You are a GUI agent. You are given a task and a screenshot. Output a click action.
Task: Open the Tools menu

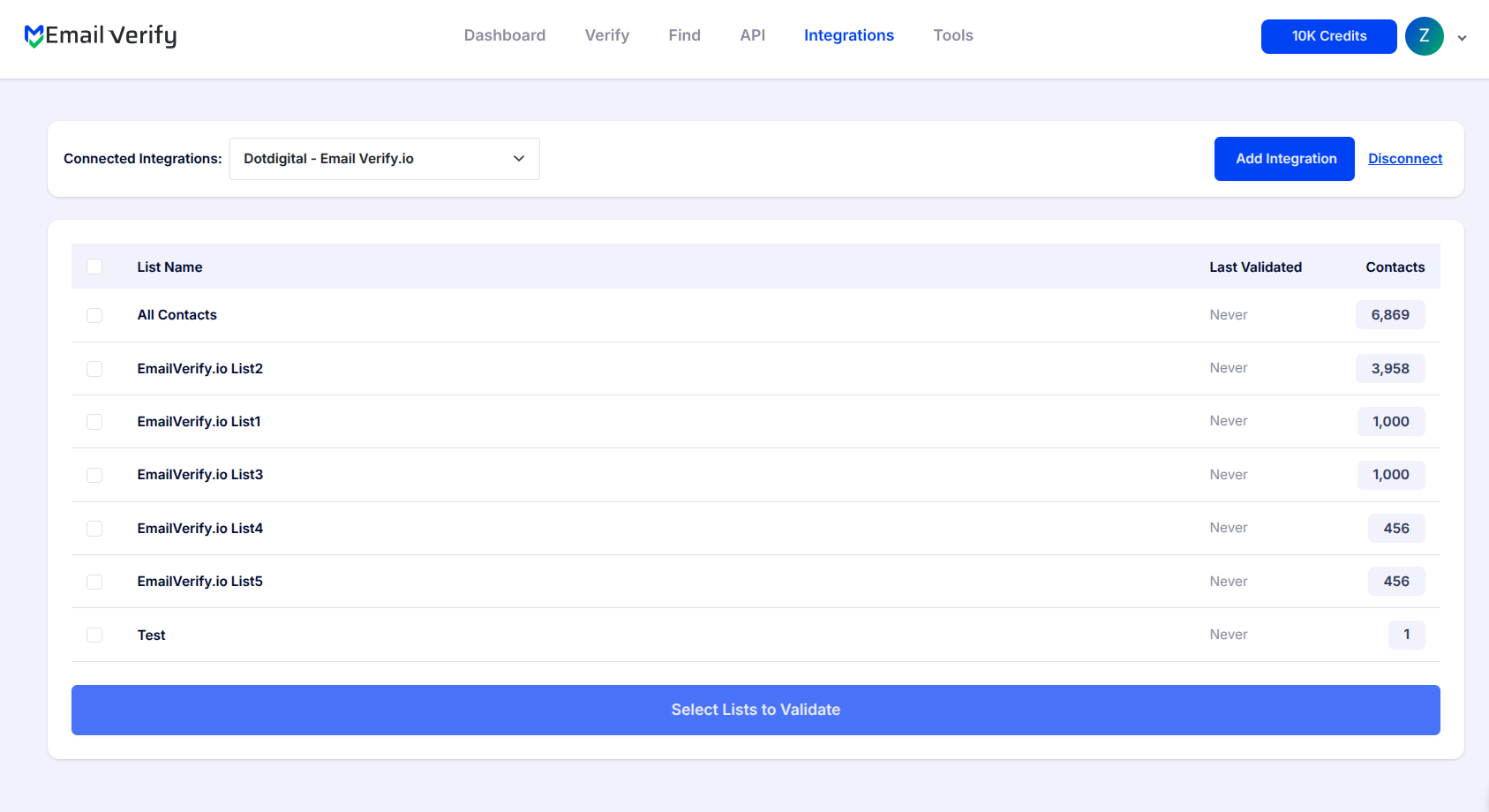point(953,35)
